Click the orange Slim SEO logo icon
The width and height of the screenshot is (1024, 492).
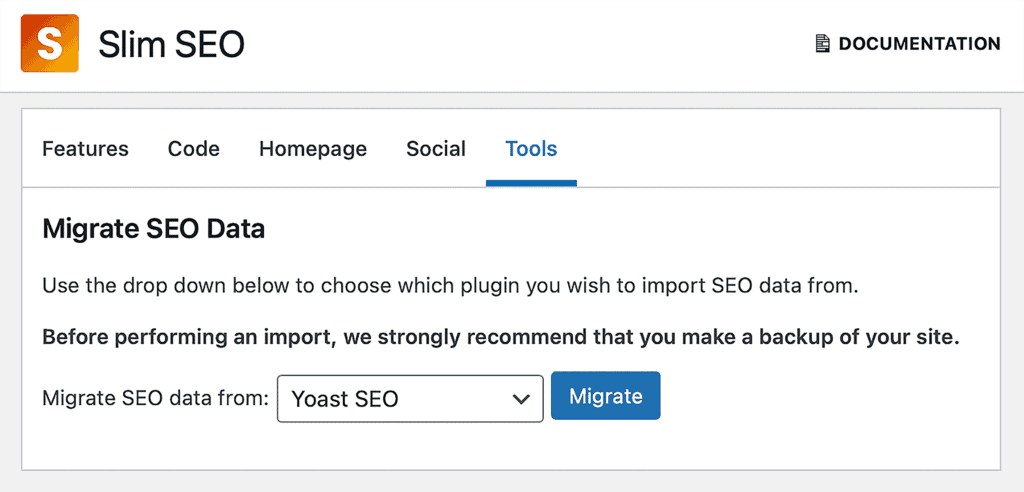click(50, 44)
